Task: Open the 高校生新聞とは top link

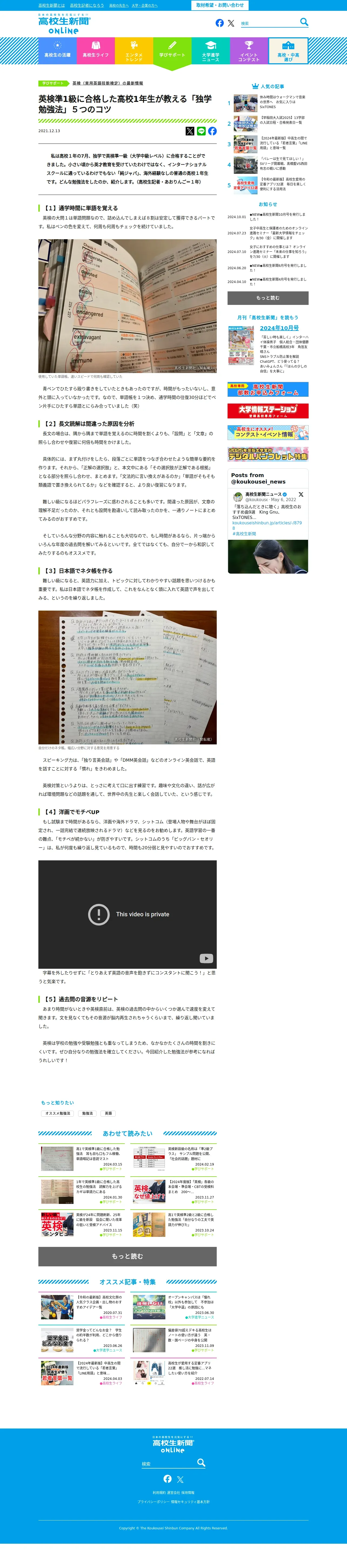Action: pyautogui.click(x=51, y=5)
